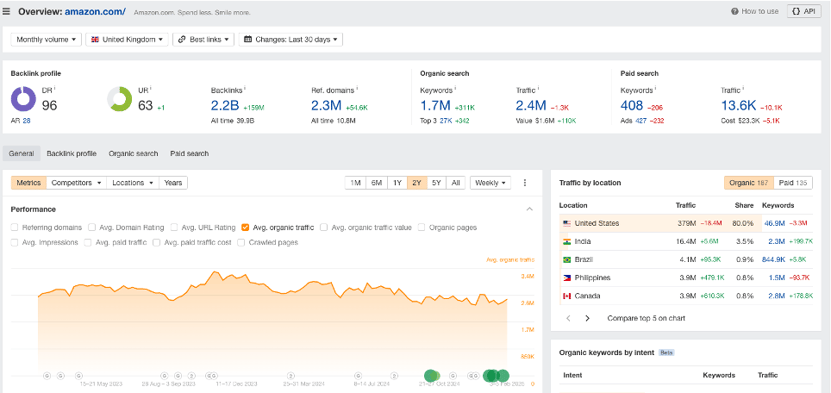Click the DR purple donut chart icon
This screenshot has height=393, width=831.
point(23,99)
